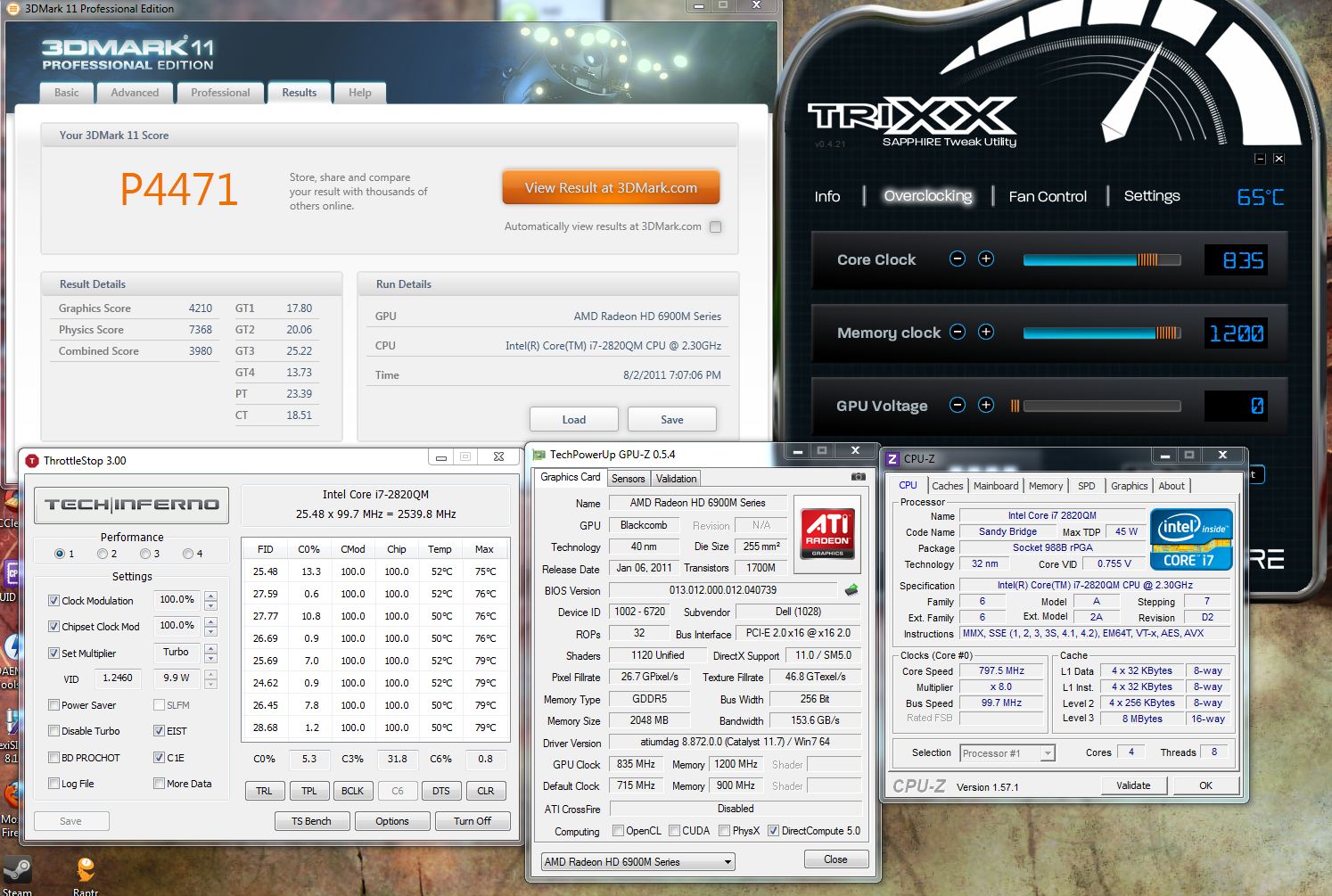Open the Sensors tab in GPU-Z
This screenshot has width=1332, height=896.
point(629,479)
